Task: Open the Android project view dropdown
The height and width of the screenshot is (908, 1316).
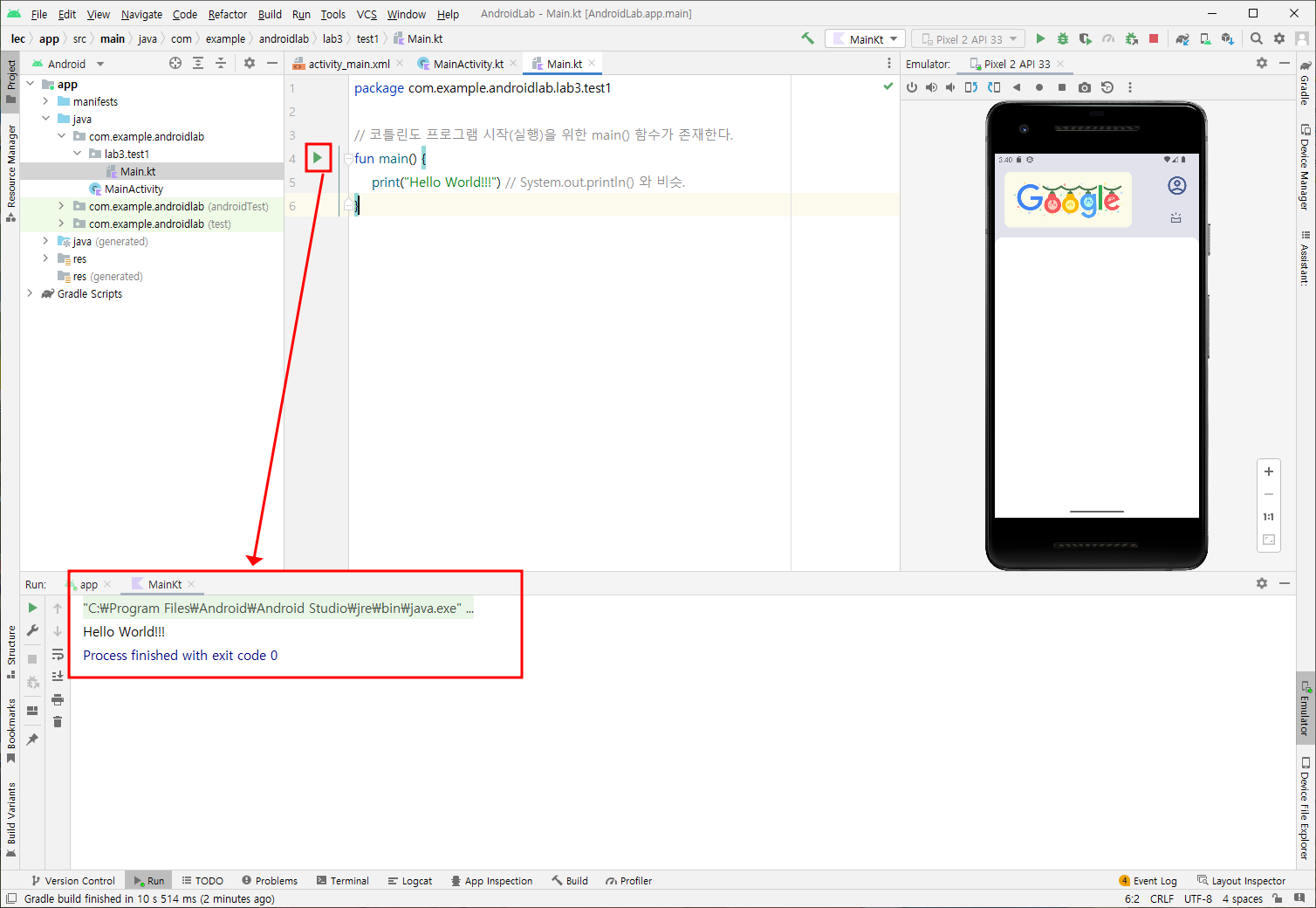Action: click(x=68, y=64)
